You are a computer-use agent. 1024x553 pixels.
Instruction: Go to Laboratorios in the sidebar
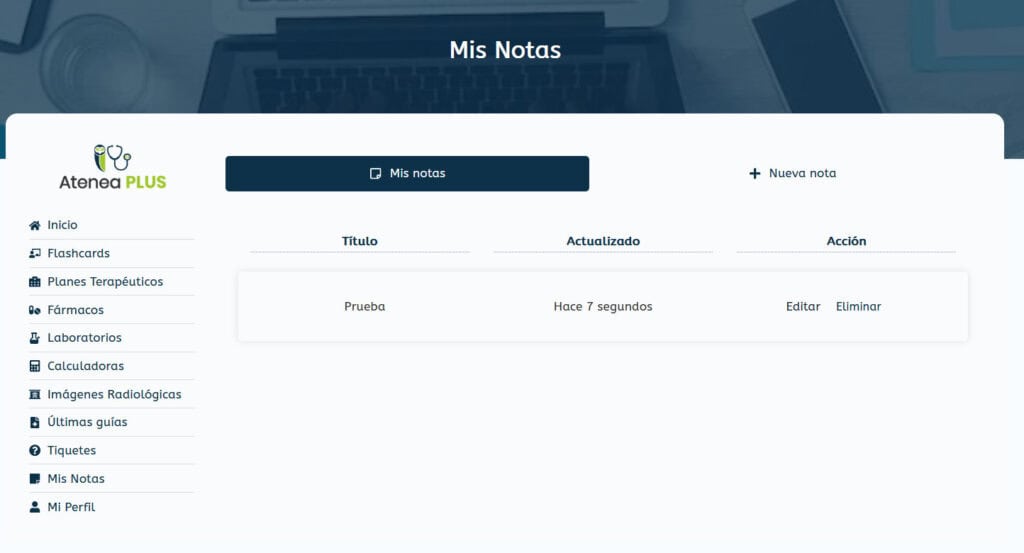coord(84,338)
